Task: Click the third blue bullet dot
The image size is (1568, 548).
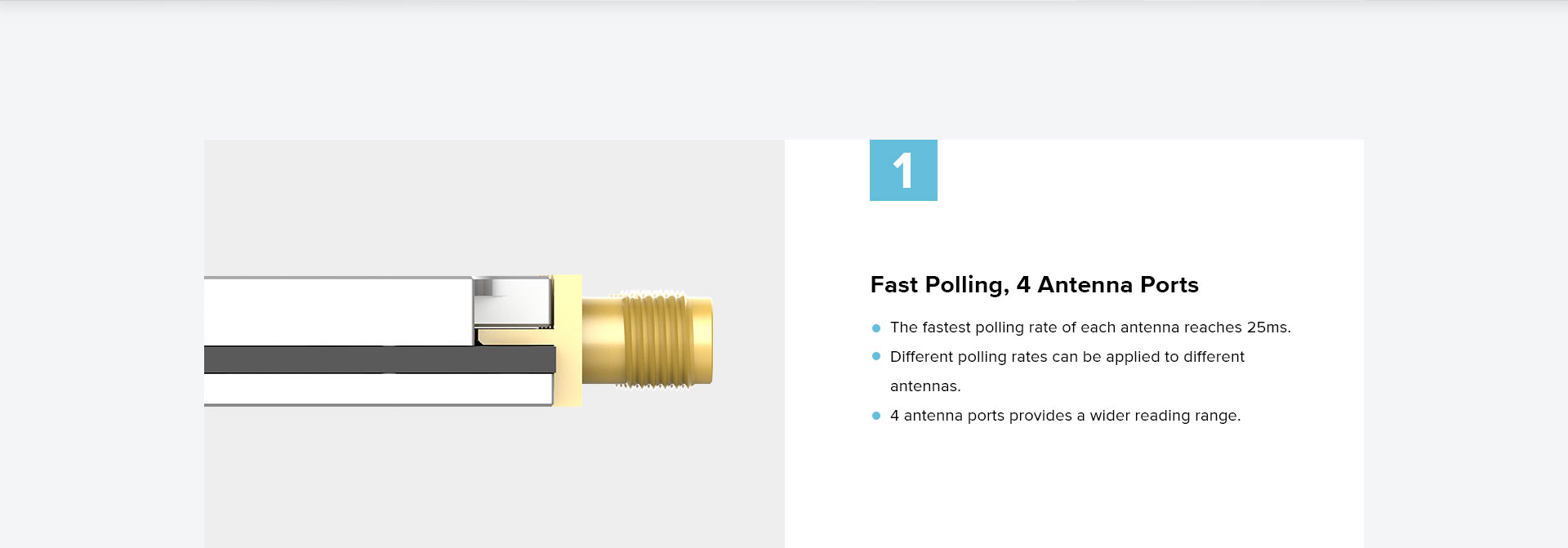Action: (x=876, y=416)
